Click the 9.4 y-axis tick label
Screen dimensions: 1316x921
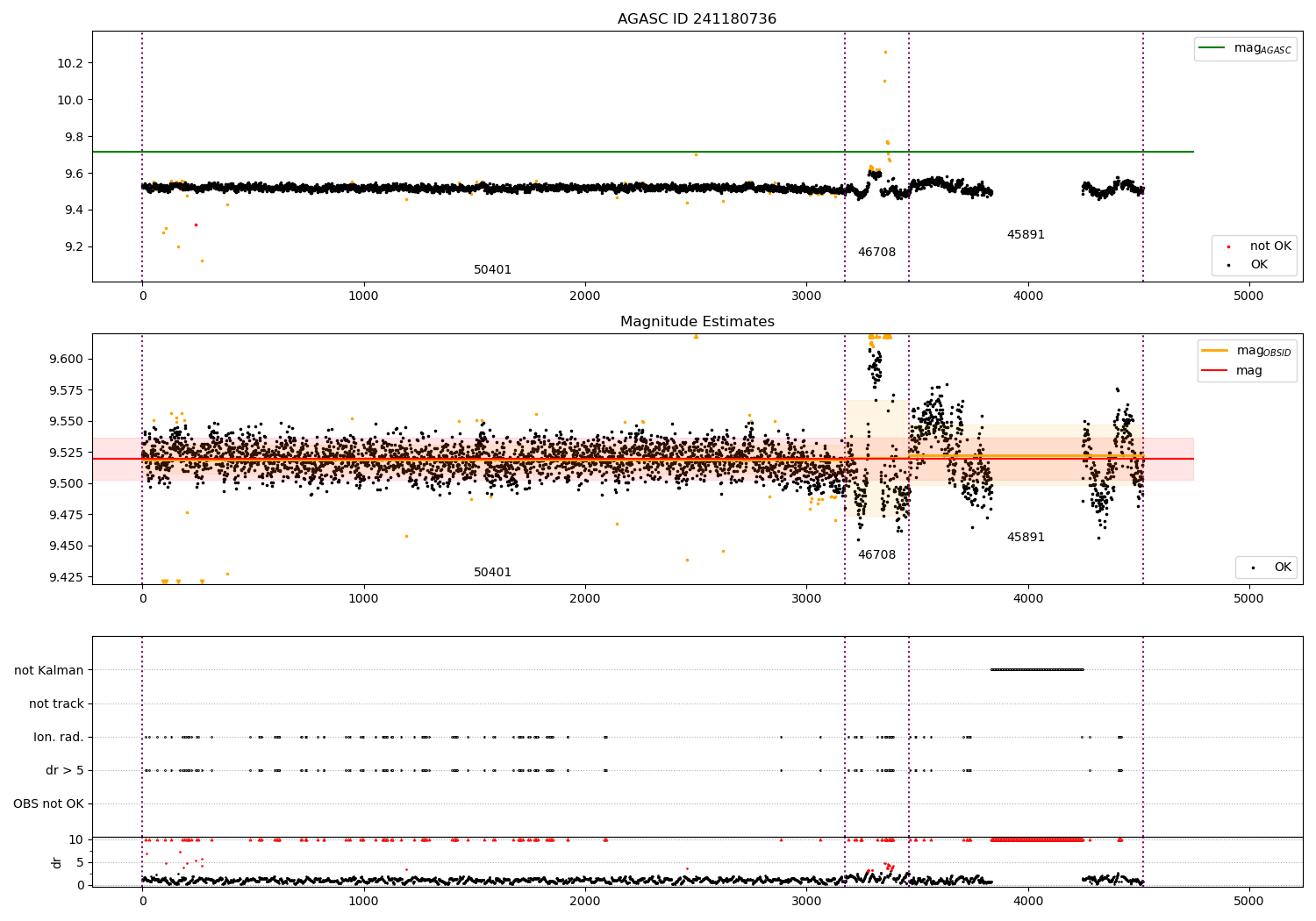(x=74, y=210)
